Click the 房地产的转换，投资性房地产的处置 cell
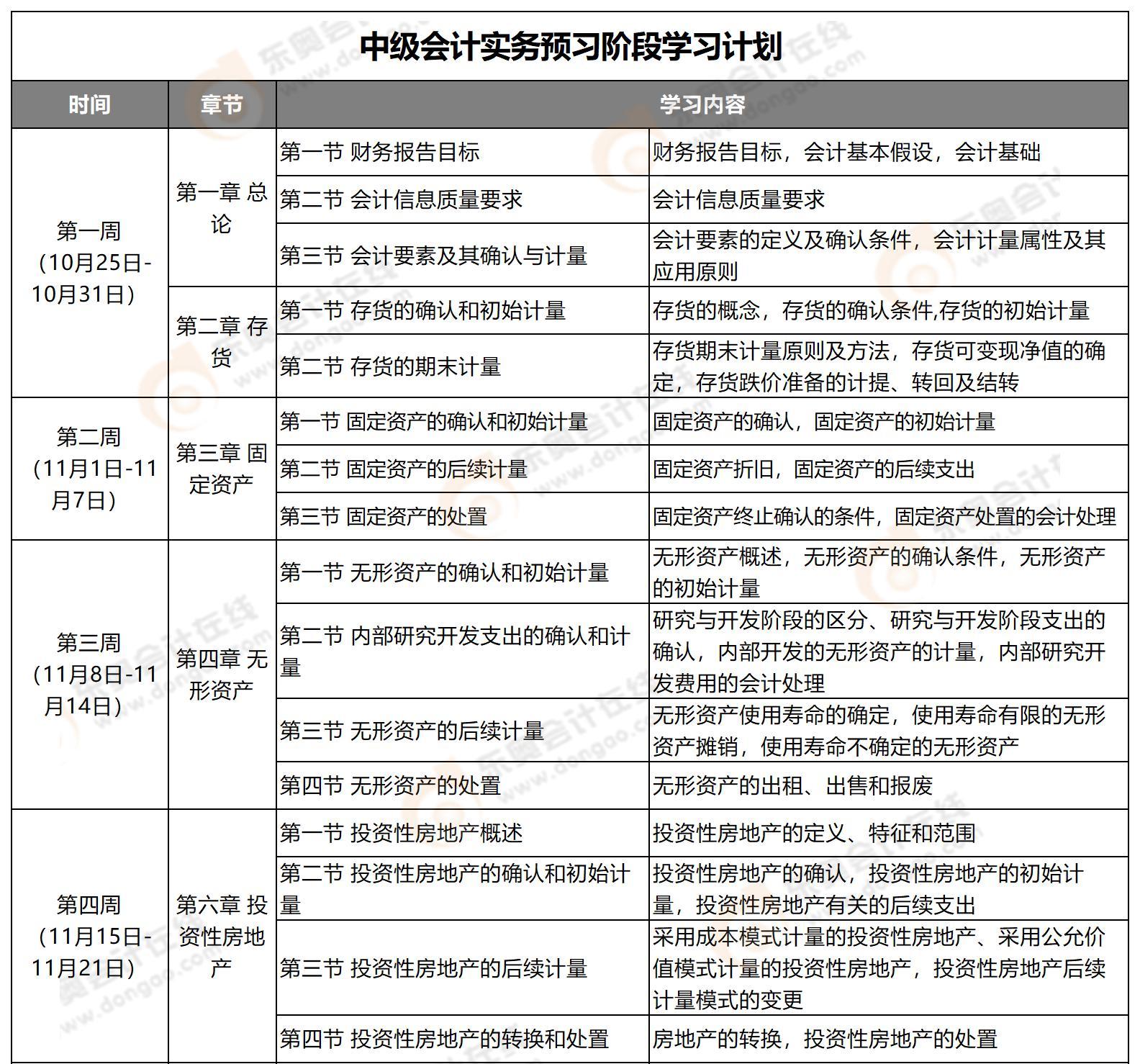Screen dimensions: 1140x1064 pyautogui.click(x=825, y=1039)
